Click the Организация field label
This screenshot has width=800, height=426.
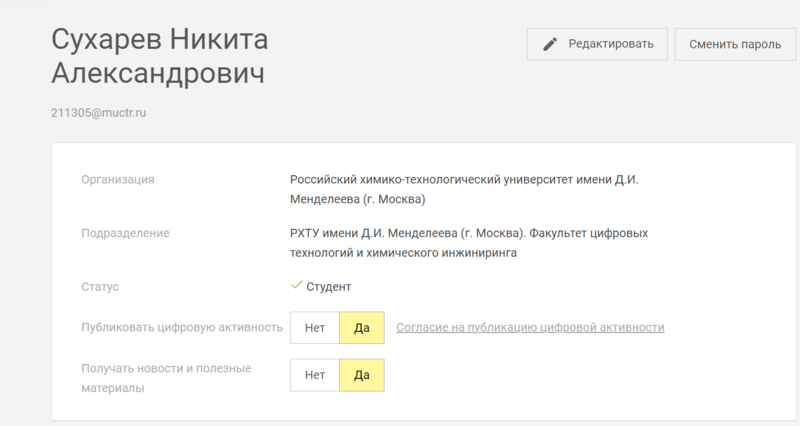[x=117, y=179]
